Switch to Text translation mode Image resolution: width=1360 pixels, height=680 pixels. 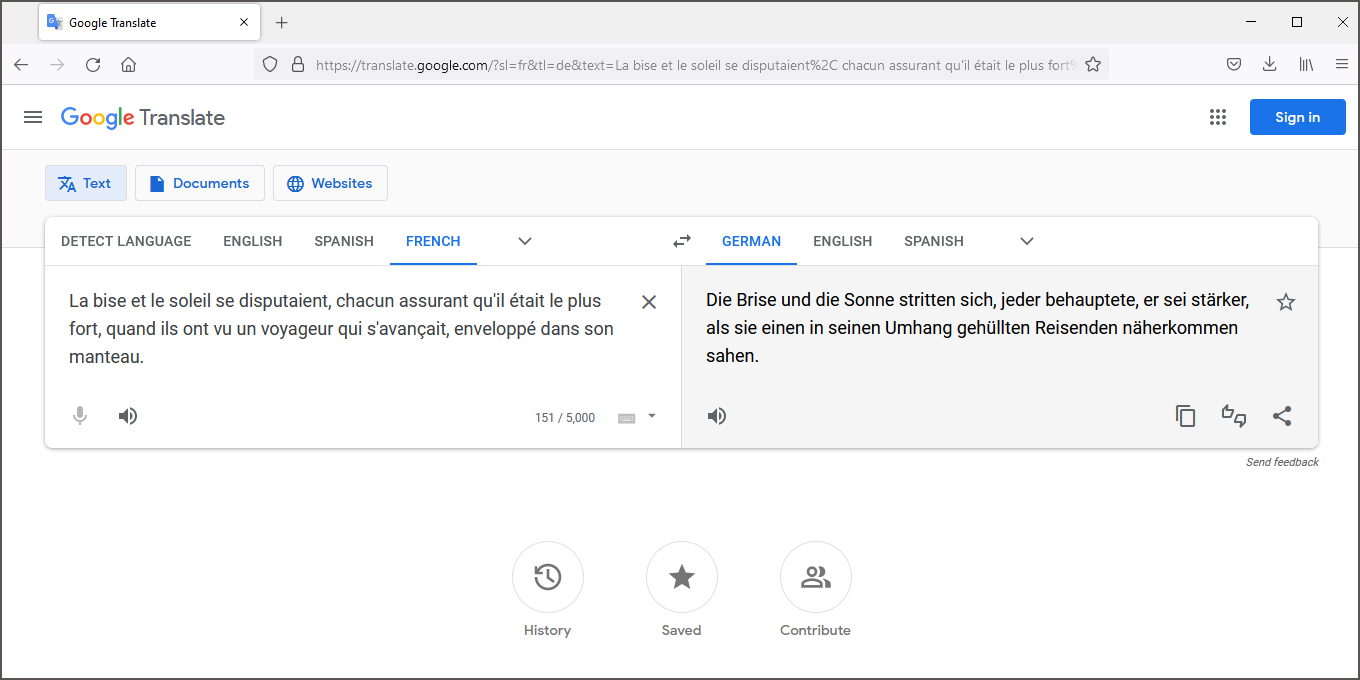[x=86, y=183]
